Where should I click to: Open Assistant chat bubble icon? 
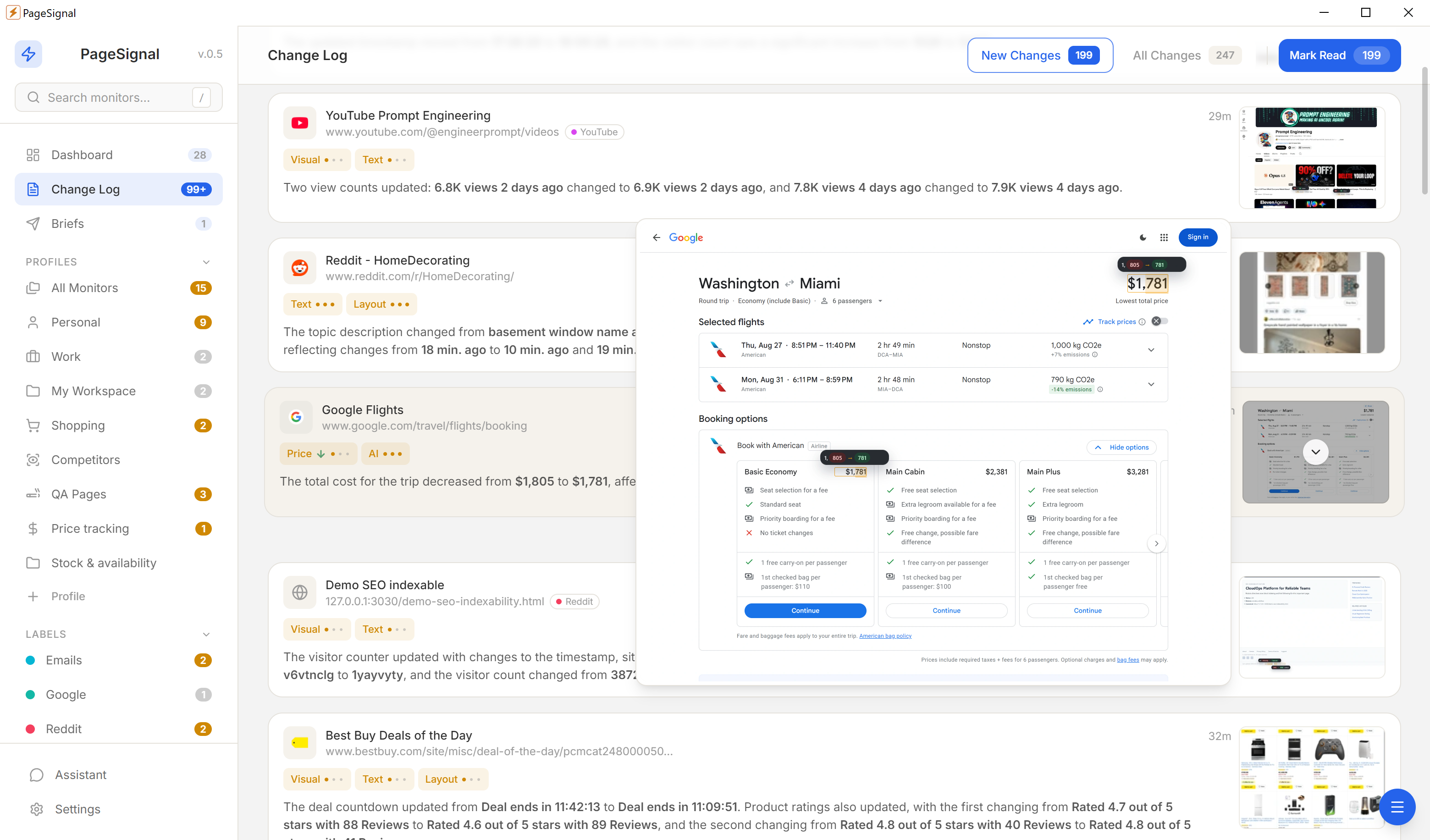36,775
